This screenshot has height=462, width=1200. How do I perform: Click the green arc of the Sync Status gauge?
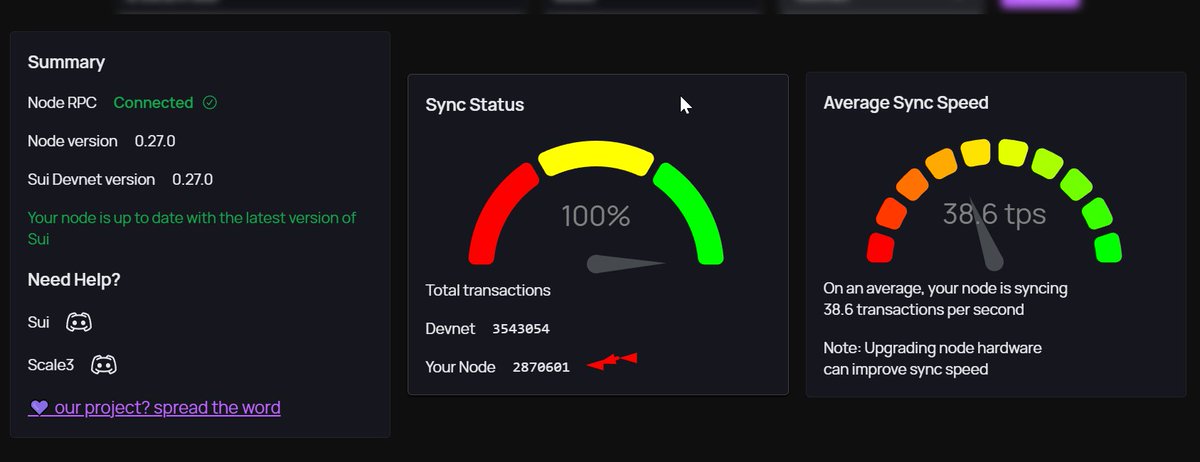(x=692, y=214)
